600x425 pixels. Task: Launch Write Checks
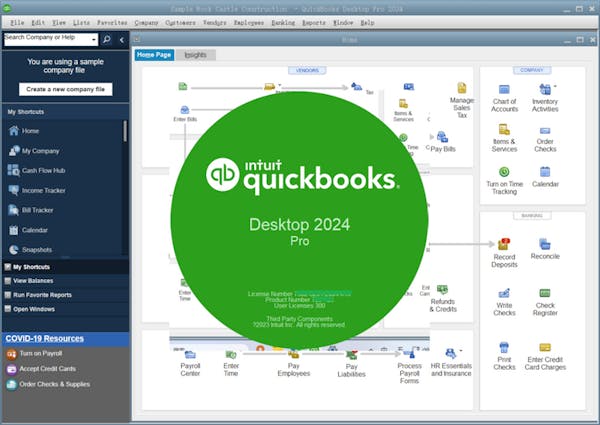point(504,296)
